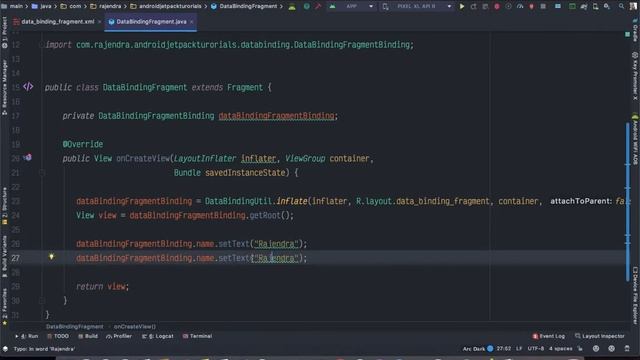Open the Profiler tool window tab
640x360 pixels.
coord(119,336)
